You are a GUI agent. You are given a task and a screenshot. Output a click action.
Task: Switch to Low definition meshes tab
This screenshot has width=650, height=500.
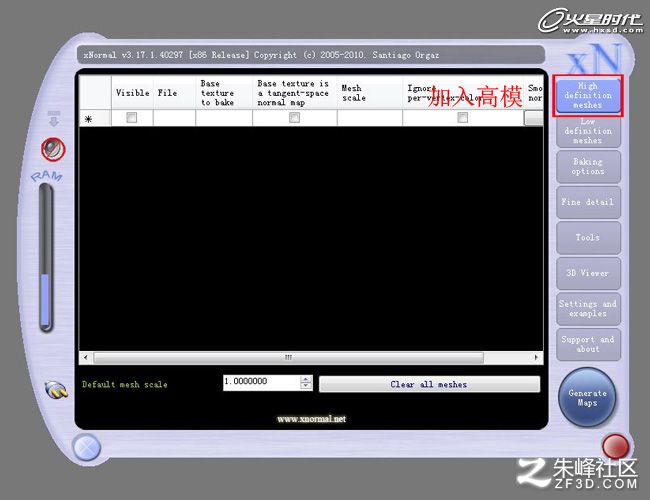pyautogui.click(x=588, y=132)
